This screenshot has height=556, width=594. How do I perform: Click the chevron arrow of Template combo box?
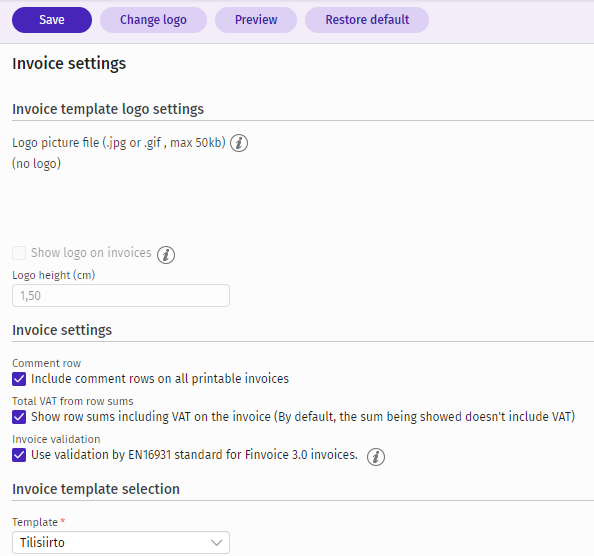[216, 543]
